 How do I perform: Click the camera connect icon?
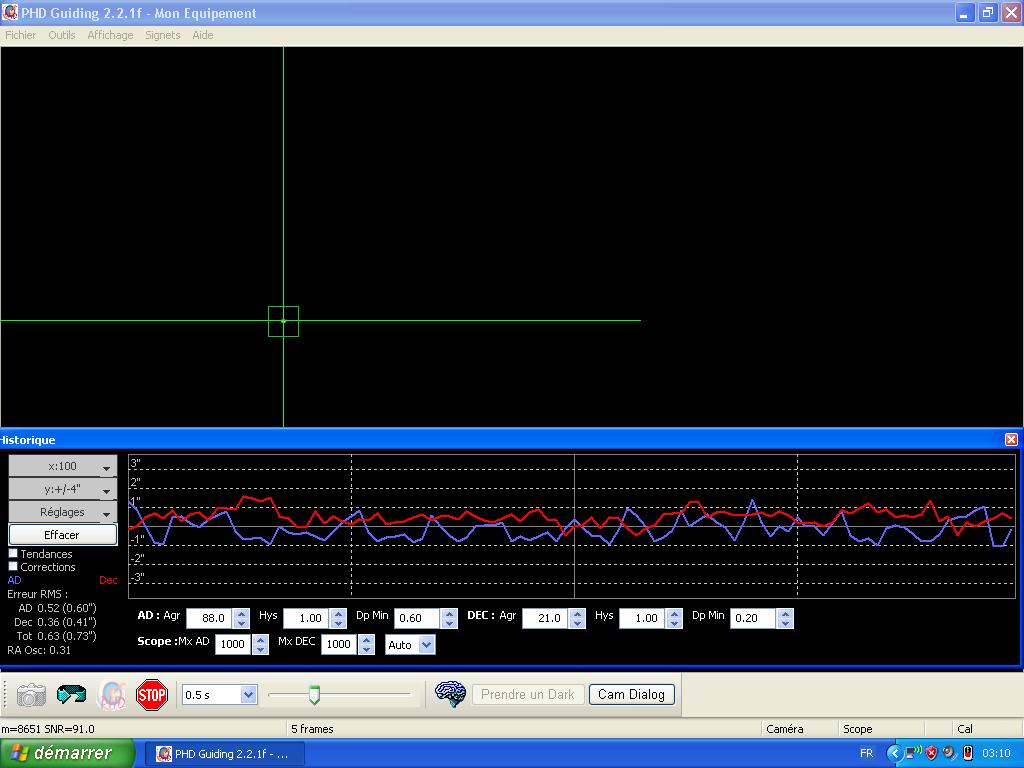click(x=31, y=694)
